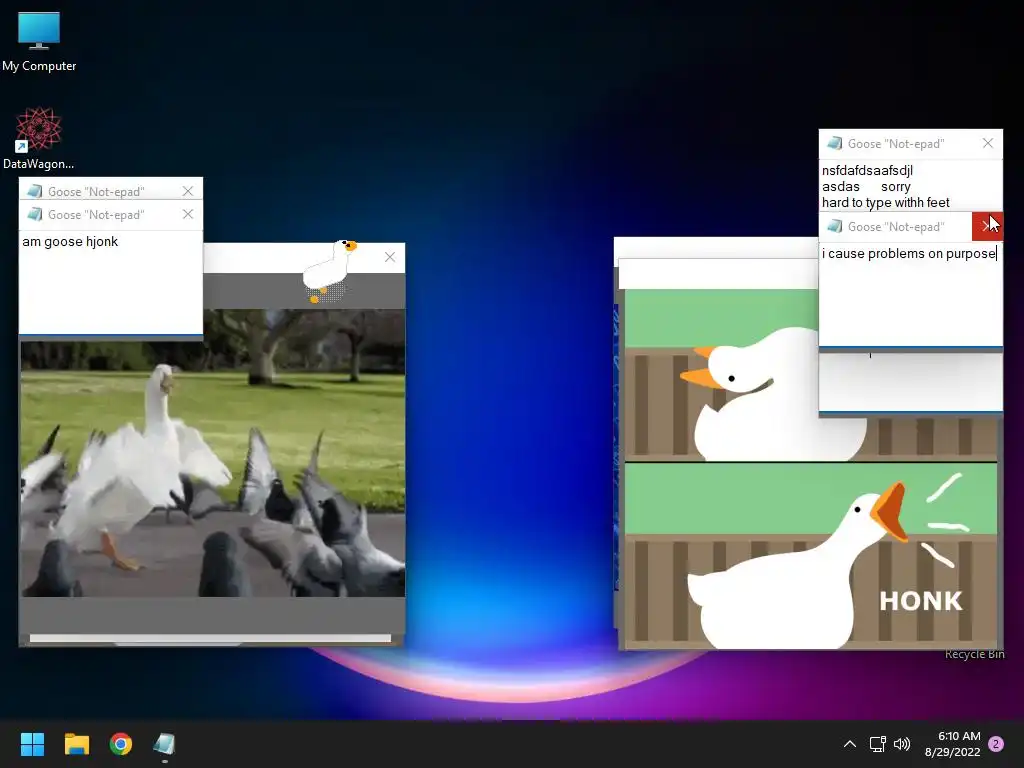Viewport: 1024px width, 768px height.
Task: Show hidden system tray icons chevron
Action: [x=850, y=744]
